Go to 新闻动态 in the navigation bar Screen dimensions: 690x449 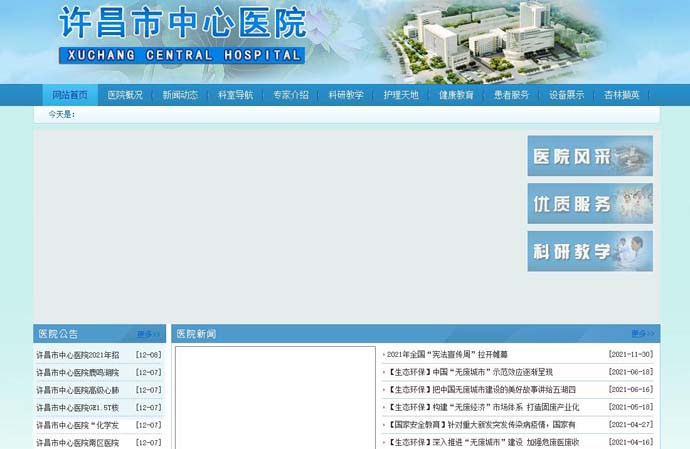180,95
